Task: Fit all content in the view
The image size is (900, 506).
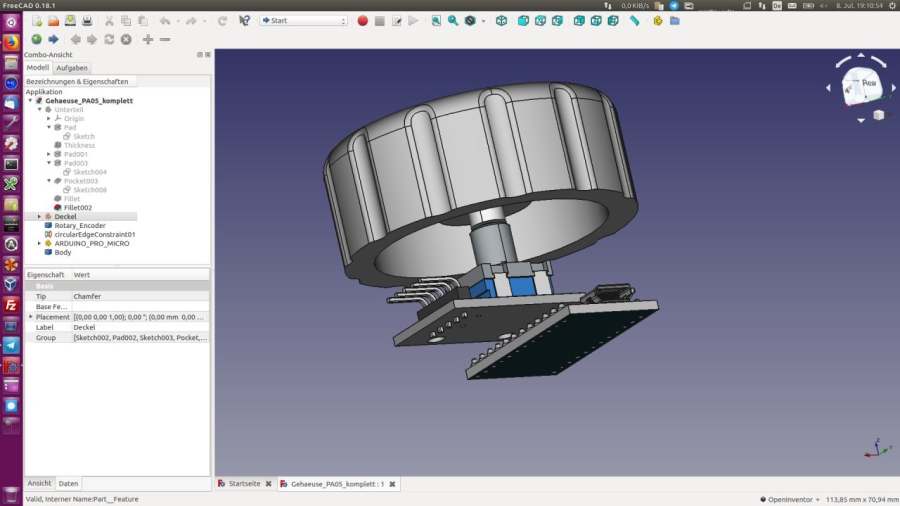Action: pyautogui.click(x=436, y=21)
